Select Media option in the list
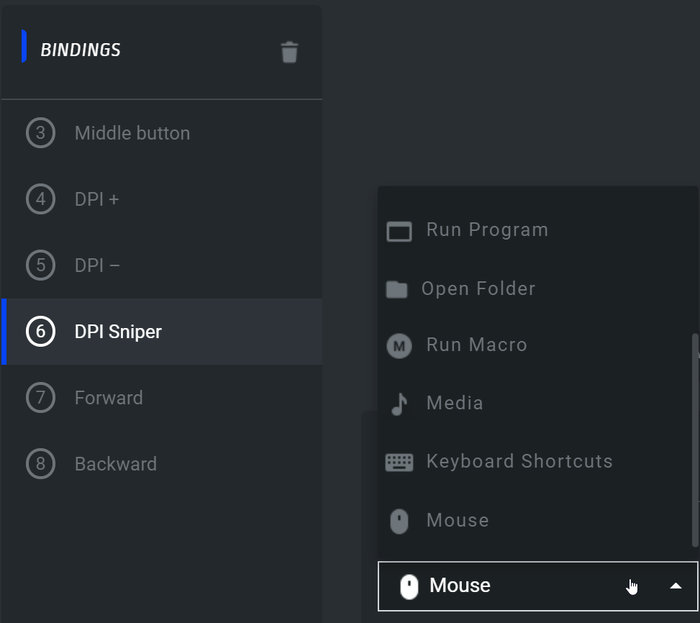700x623 pixels. pos(454,403)
